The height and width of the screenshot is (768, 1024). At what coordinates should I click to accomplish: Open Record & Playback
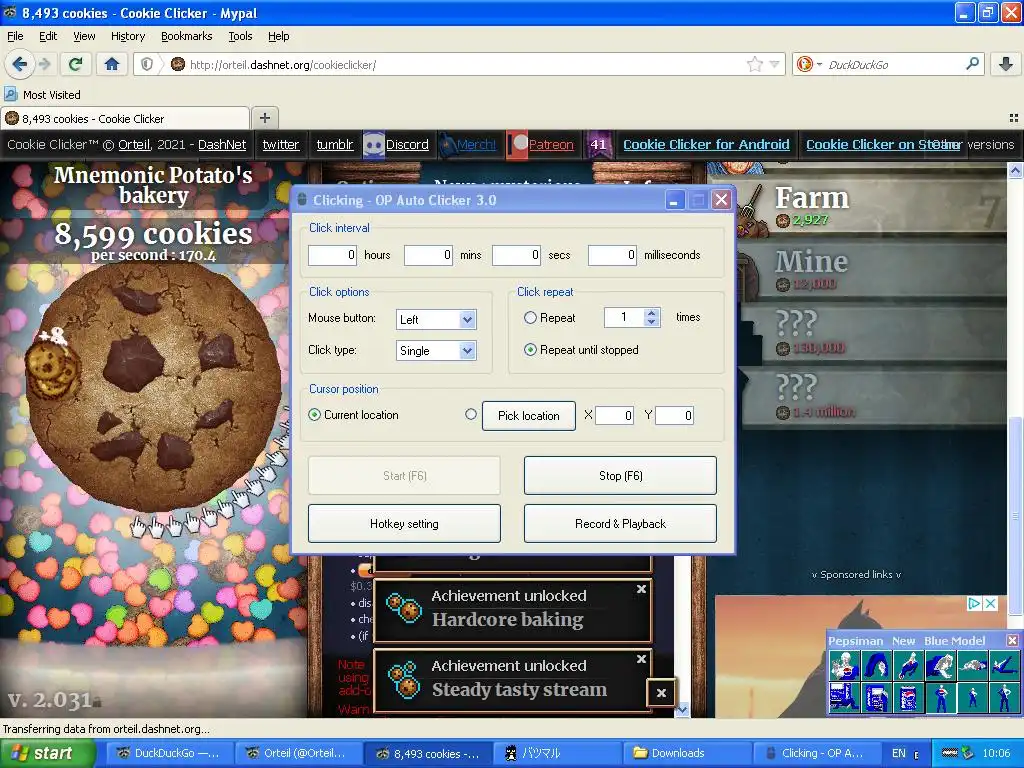tap(620, 523)
